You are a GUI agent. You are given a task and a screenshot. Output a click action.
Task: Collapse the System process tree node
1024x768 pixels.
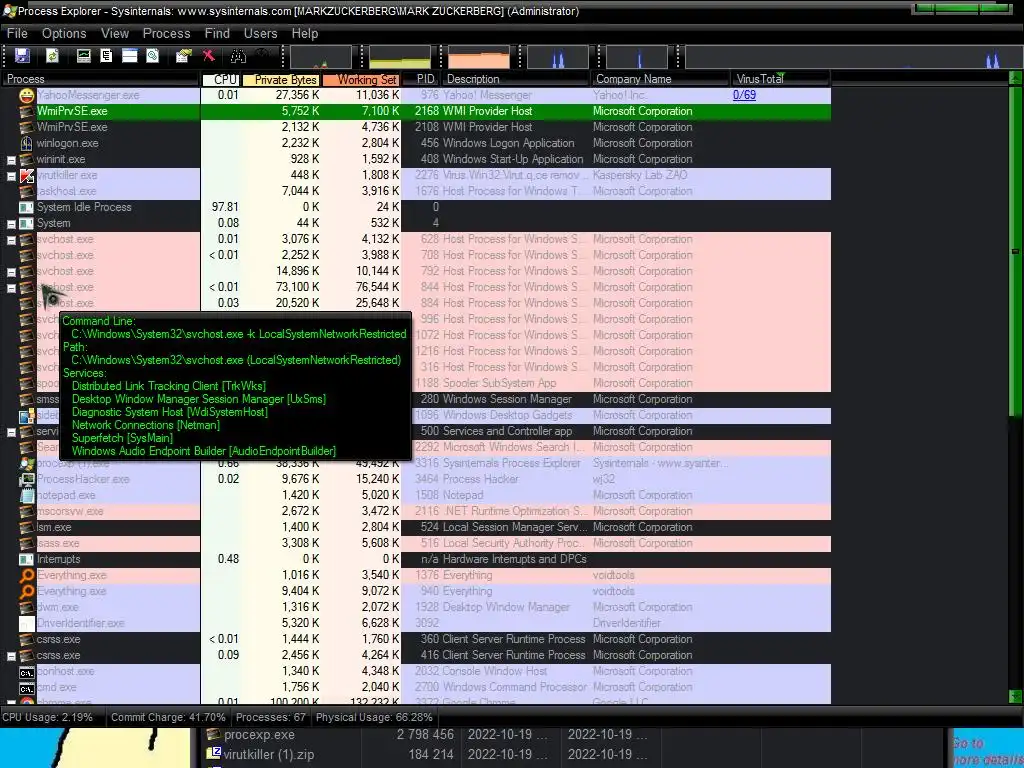(x=11, y=223)
